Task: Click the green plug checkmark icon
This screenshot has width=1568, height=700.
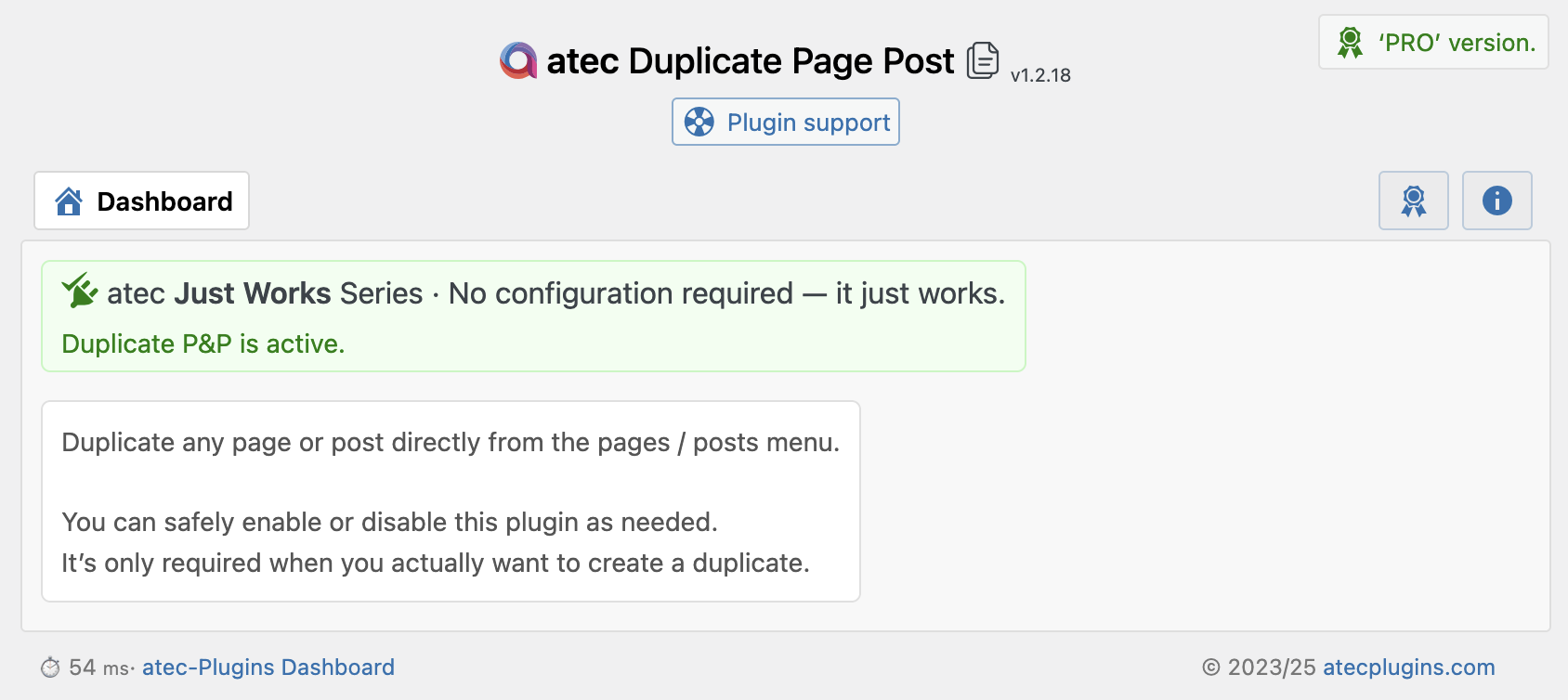Action: click(80, 291)
